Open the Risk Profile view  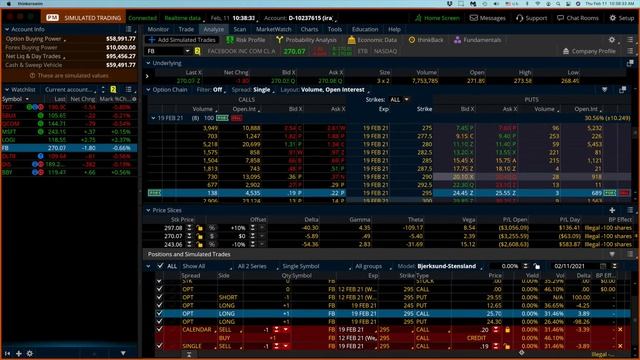click(246, 40)
